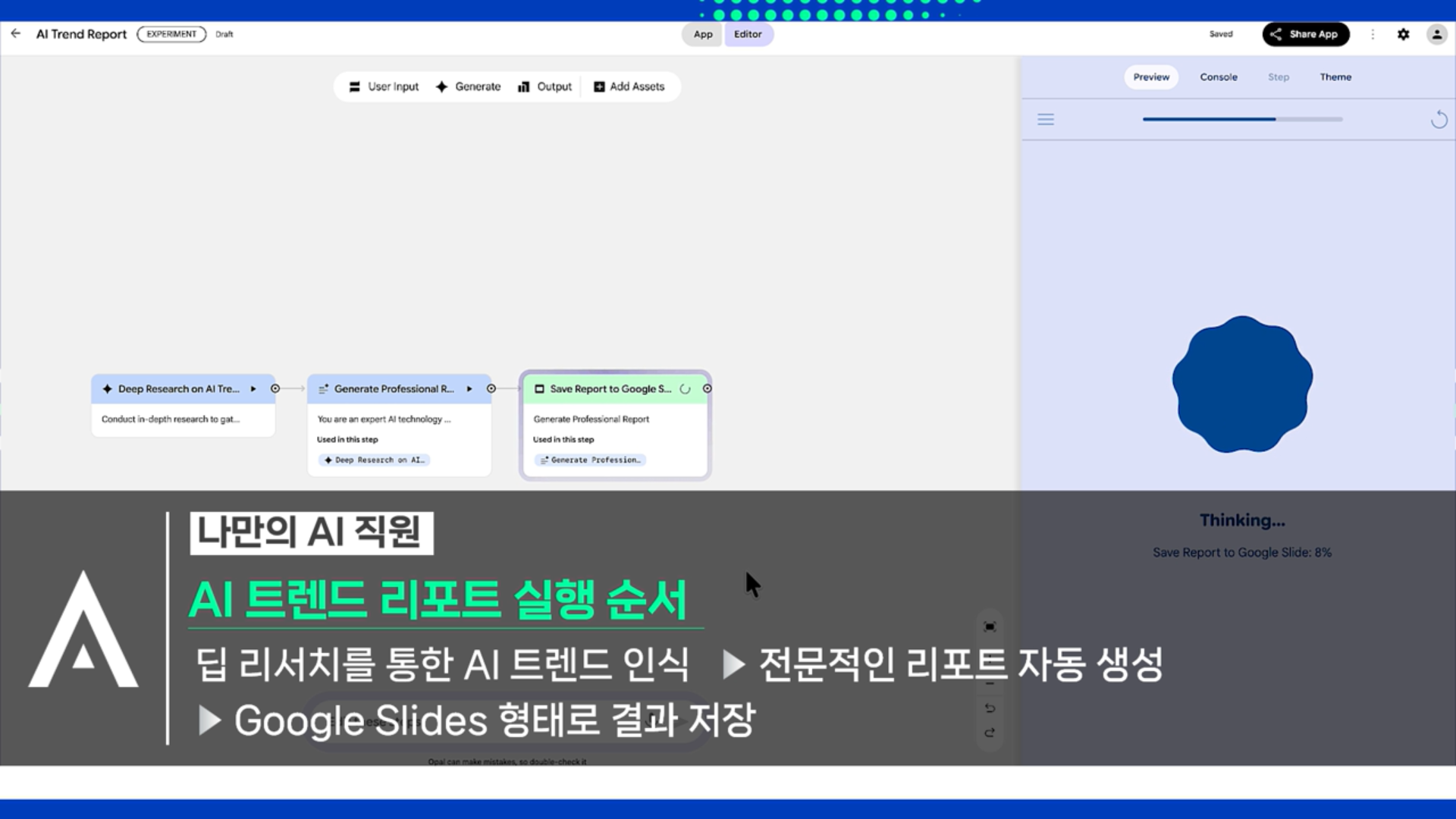The image size is (1456, 819).
Task: Click Deep Research node output connector
Action: coord(275,389)
